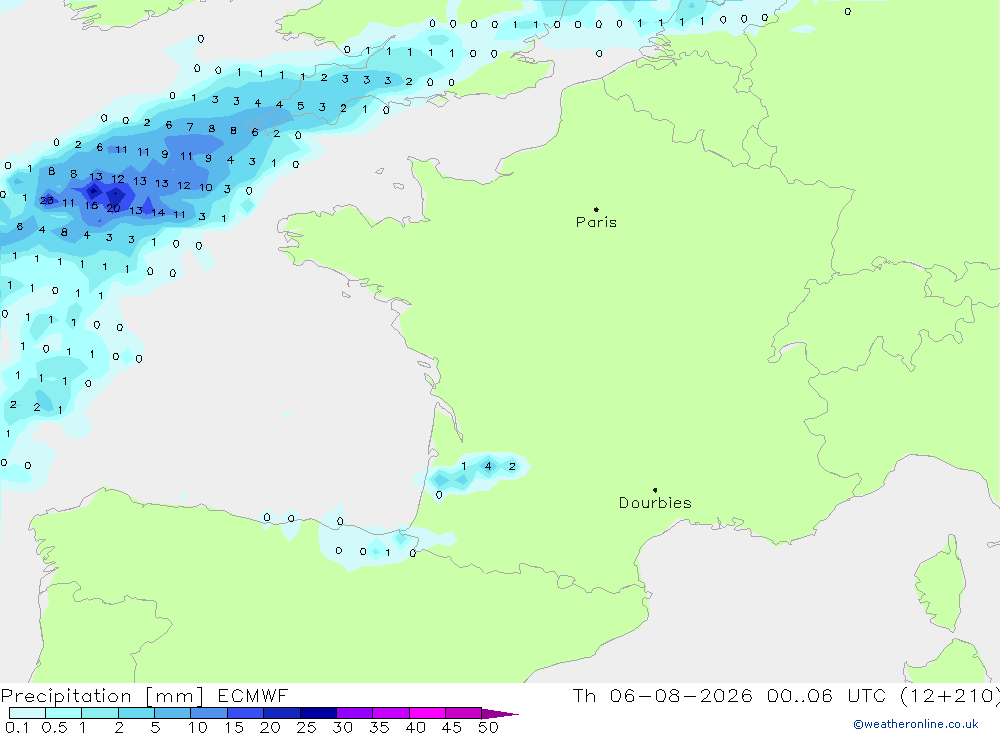Pick the 10–15 mm legend color swatch

pyautogui.click(x=209, y=713)
